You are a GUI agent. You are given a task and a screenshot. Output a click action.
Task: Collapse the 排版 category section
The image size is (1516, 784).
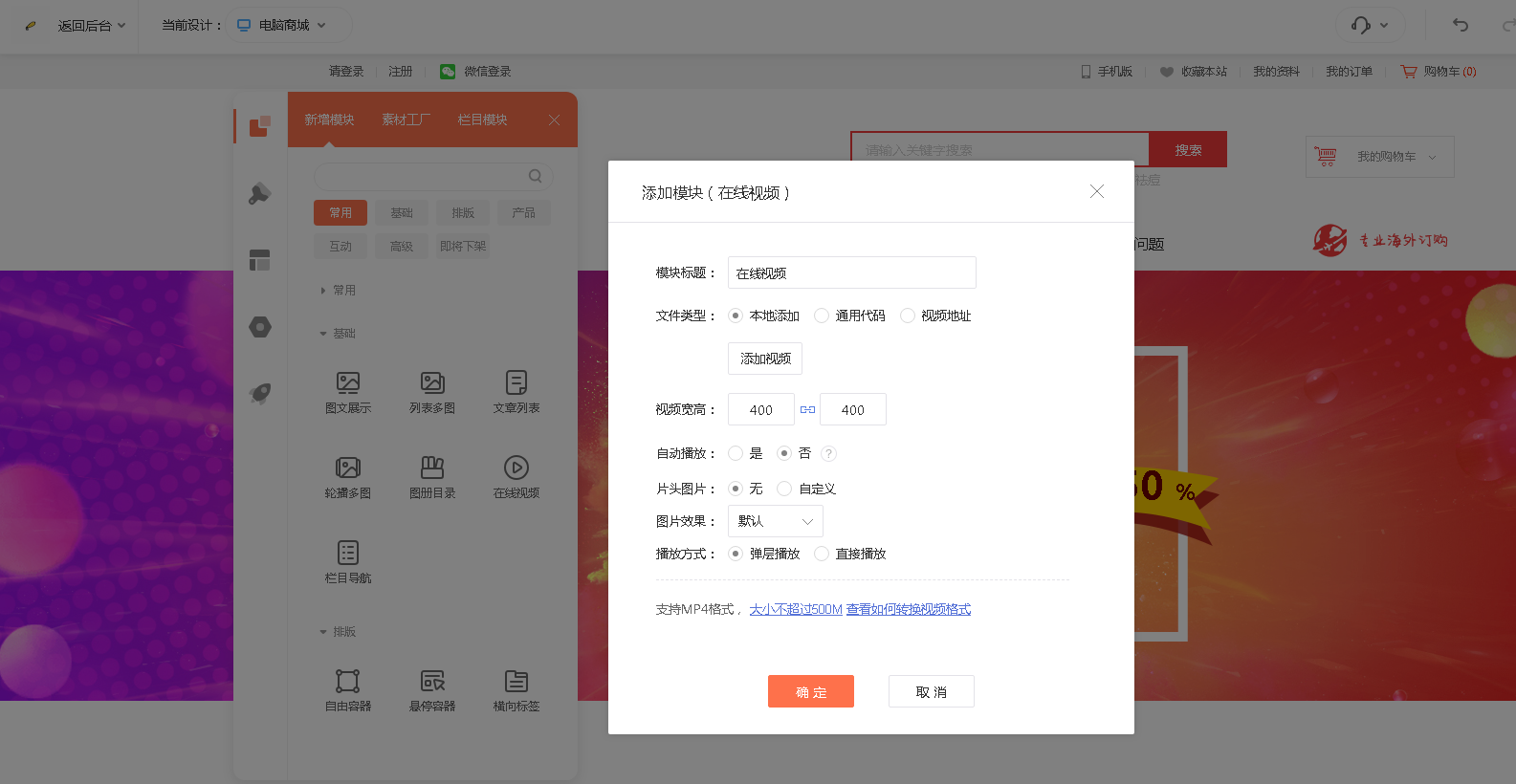pyautogui.click(x=339, y=631)
